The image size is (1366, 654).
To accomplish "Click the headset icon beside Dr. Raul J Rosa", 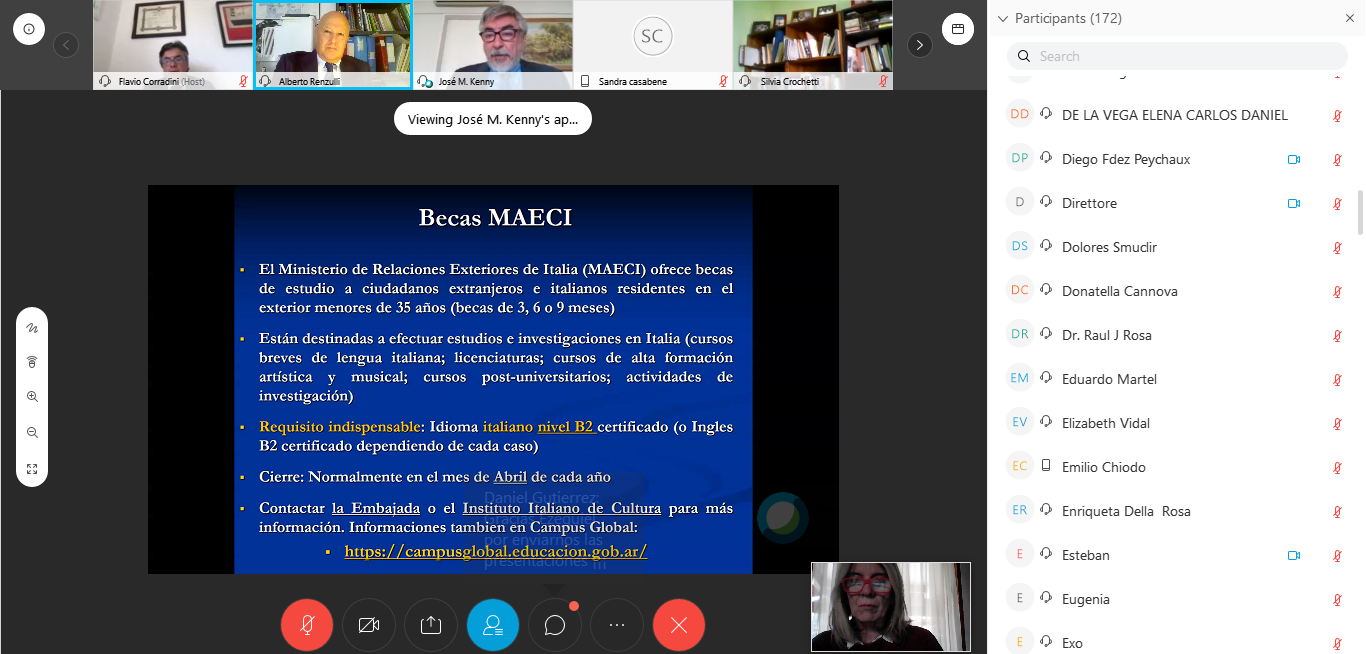I will (1046, 335).
